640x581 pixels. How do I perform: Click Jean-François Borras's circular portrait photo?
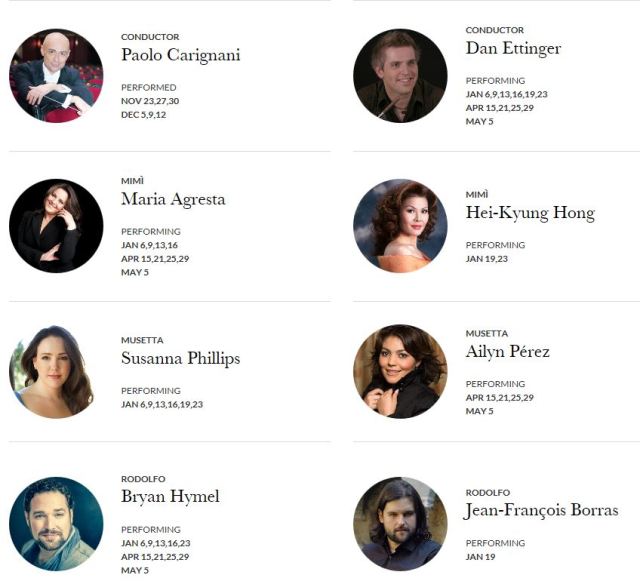(x=400, y=524)
